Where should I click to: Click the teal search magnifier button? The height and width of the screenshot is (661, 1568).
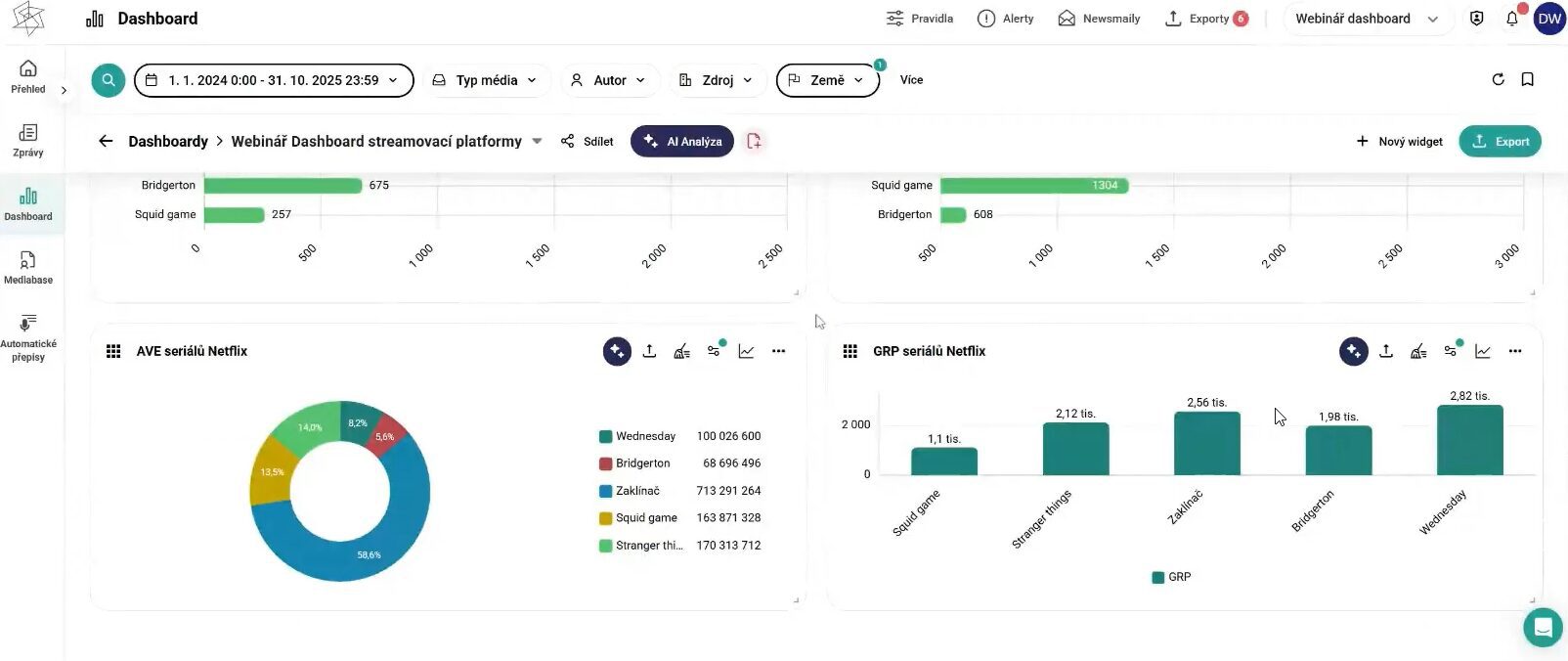pyautogui.click(x=109, y=80)
